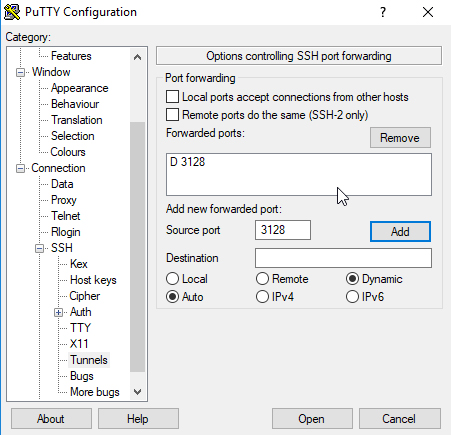Select the IPv6 radio option
The image size is (451, 435).
352,297
